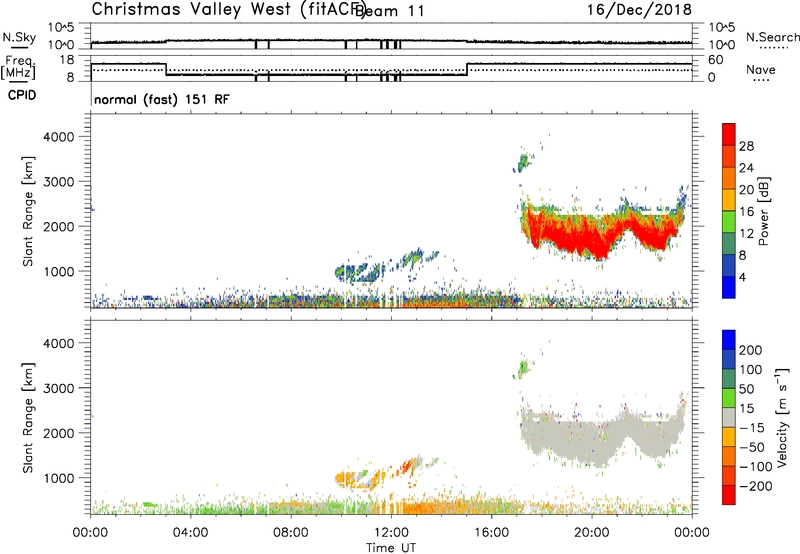Click the blue 4 dB Power color band
The image size is (800, 554).
point(729,287)
